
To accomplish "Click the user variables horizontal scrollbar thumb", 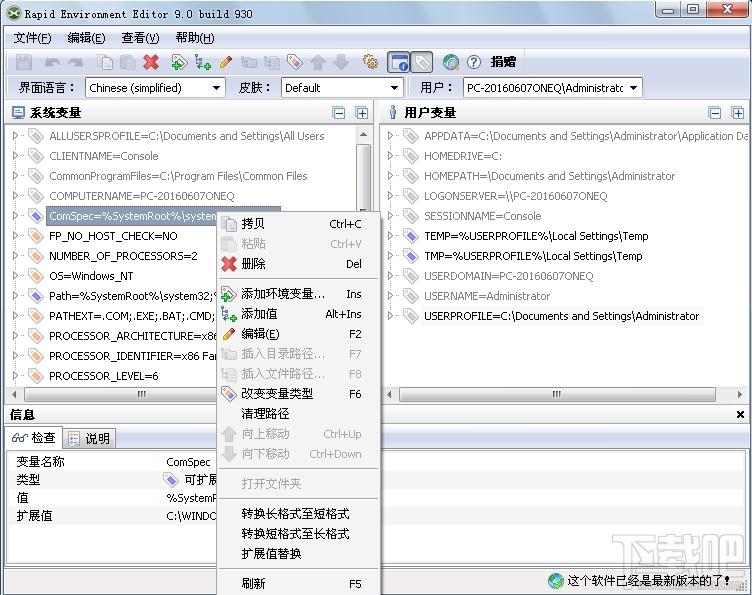I will [557, 395].
